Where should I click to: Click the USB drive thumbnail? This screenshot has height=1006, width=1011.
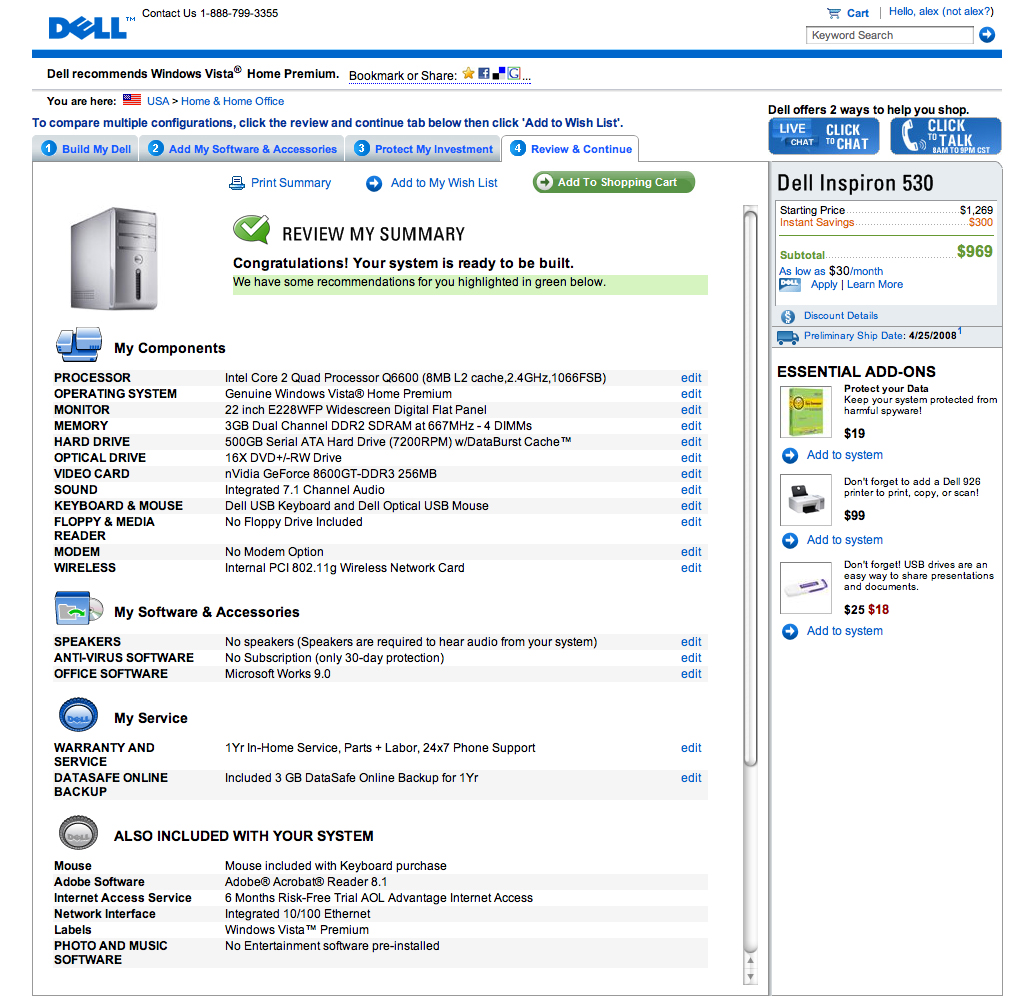click(805, 587)
